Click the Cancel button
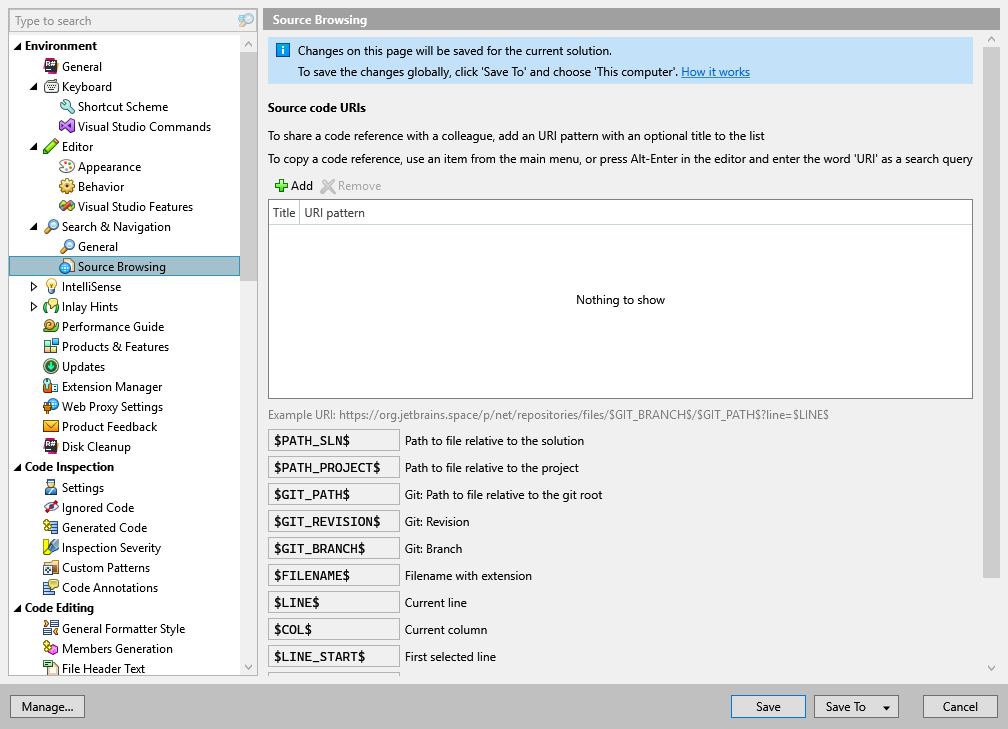Viewport: 1008px width, 729px height. 960,706
